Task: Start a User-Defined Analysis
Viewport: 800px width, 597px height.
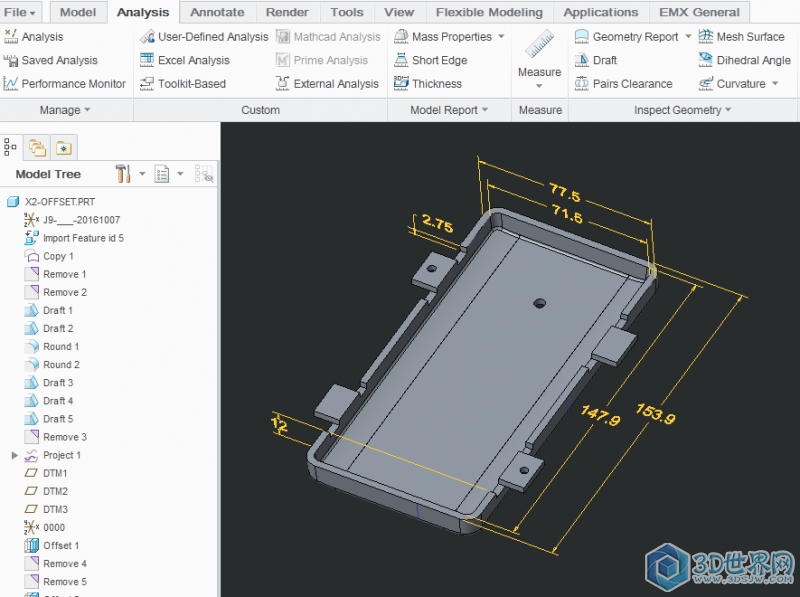Action: [204, 37]
